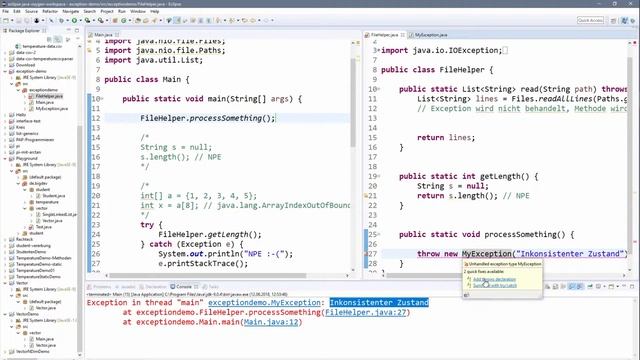Image resolution: width=640 pixels, height=360 pixels.
Task: Switch to the Problems tab
Action: [x=99, y=287]
